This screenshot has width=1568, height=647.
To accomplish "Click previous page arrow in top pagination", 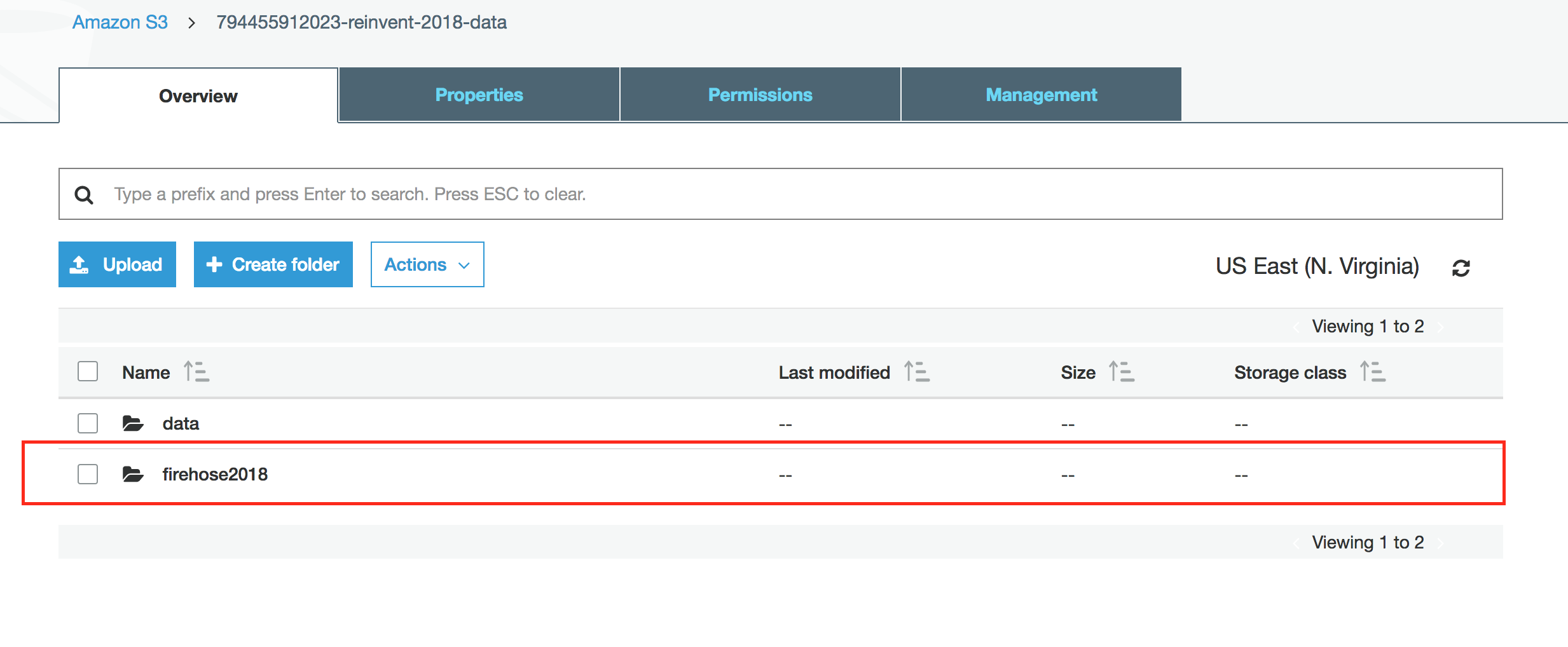I will tap(1295, 327).
